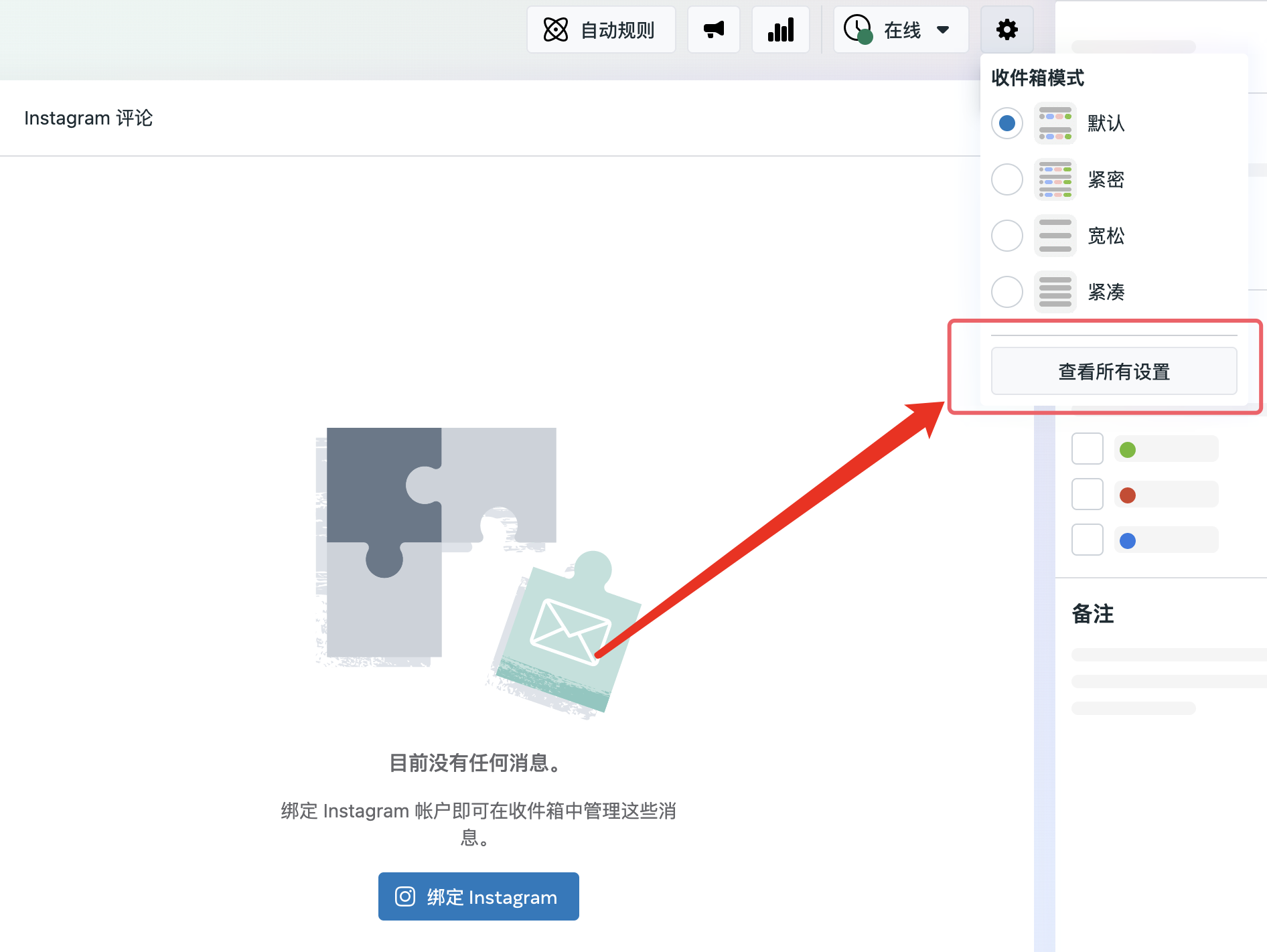
Task: Click the blue tag color dot
Action: click(x=1128, y=541)
